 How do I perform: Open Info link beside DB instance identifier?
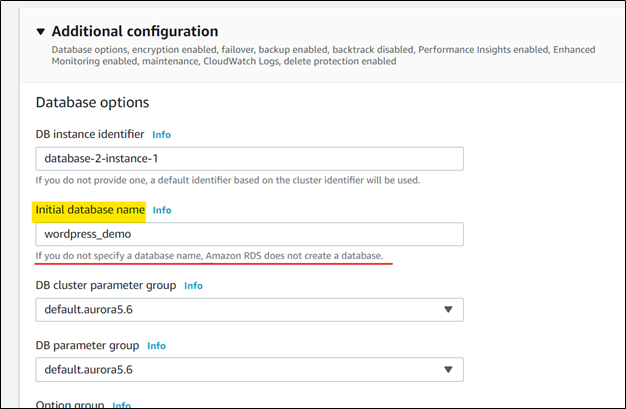click(161, 135)
